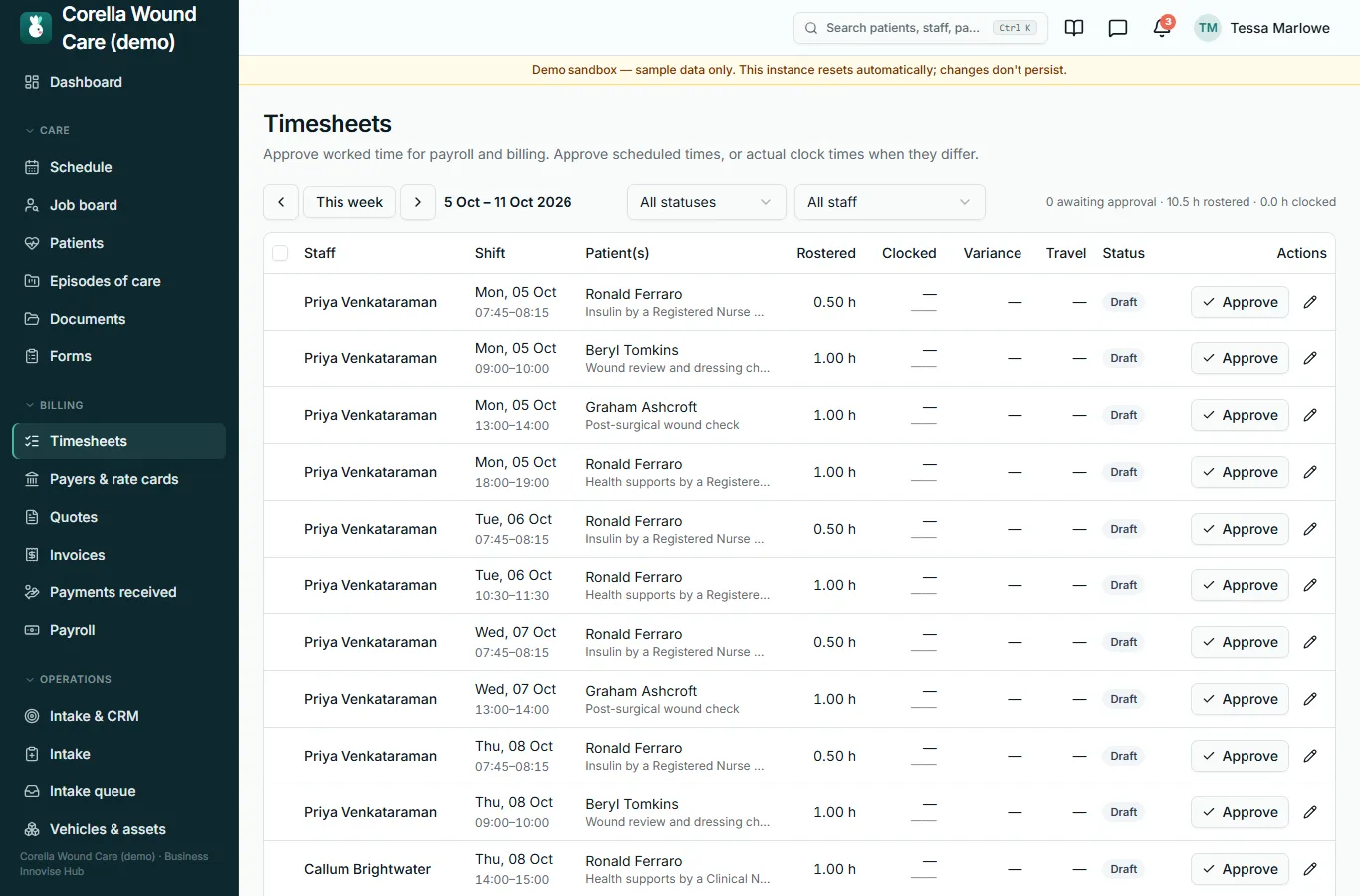The width and height of the screenshot is (1360, 896).
Task: Edit Beryl Tomkins Mon 09:00 shift pencil
Action: 1310,358
